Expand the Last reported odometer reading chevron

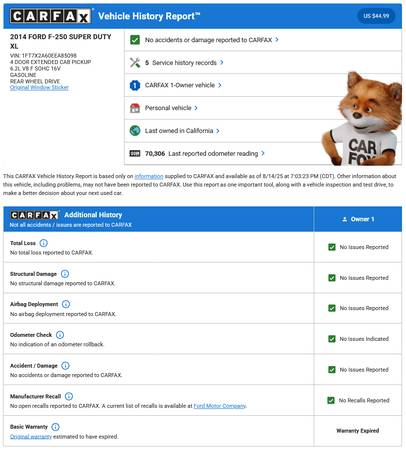click(263, 153)
